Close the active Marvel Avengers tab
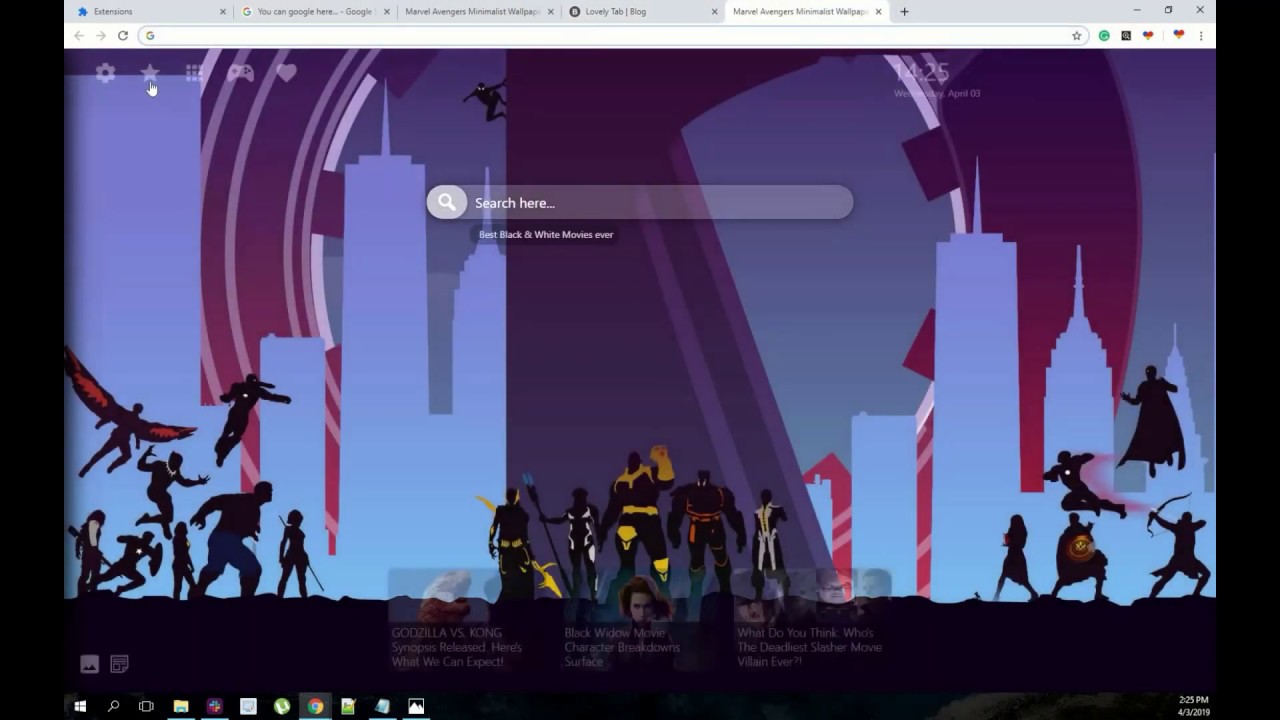This screenshot has height=720, width=1280. (879, 12)
